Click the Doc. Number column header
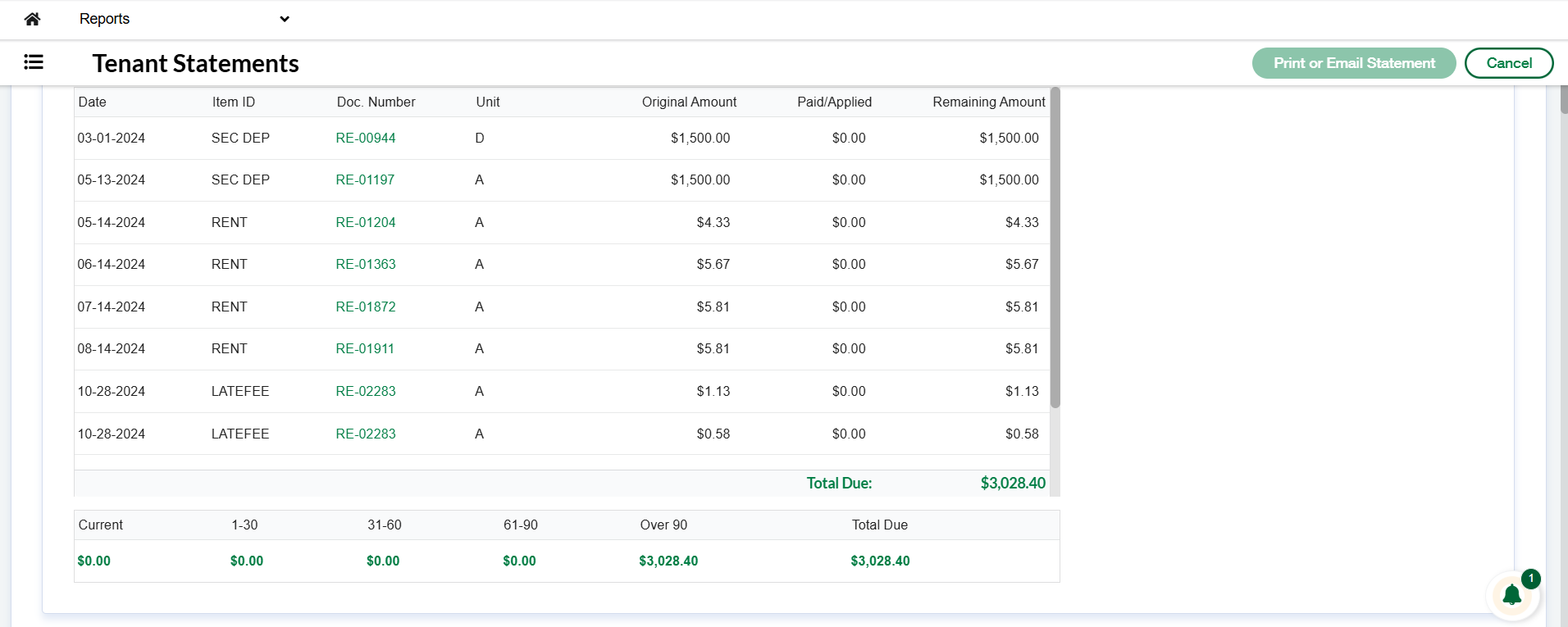This screenshot has width=1568, height=627. (376, 102)
